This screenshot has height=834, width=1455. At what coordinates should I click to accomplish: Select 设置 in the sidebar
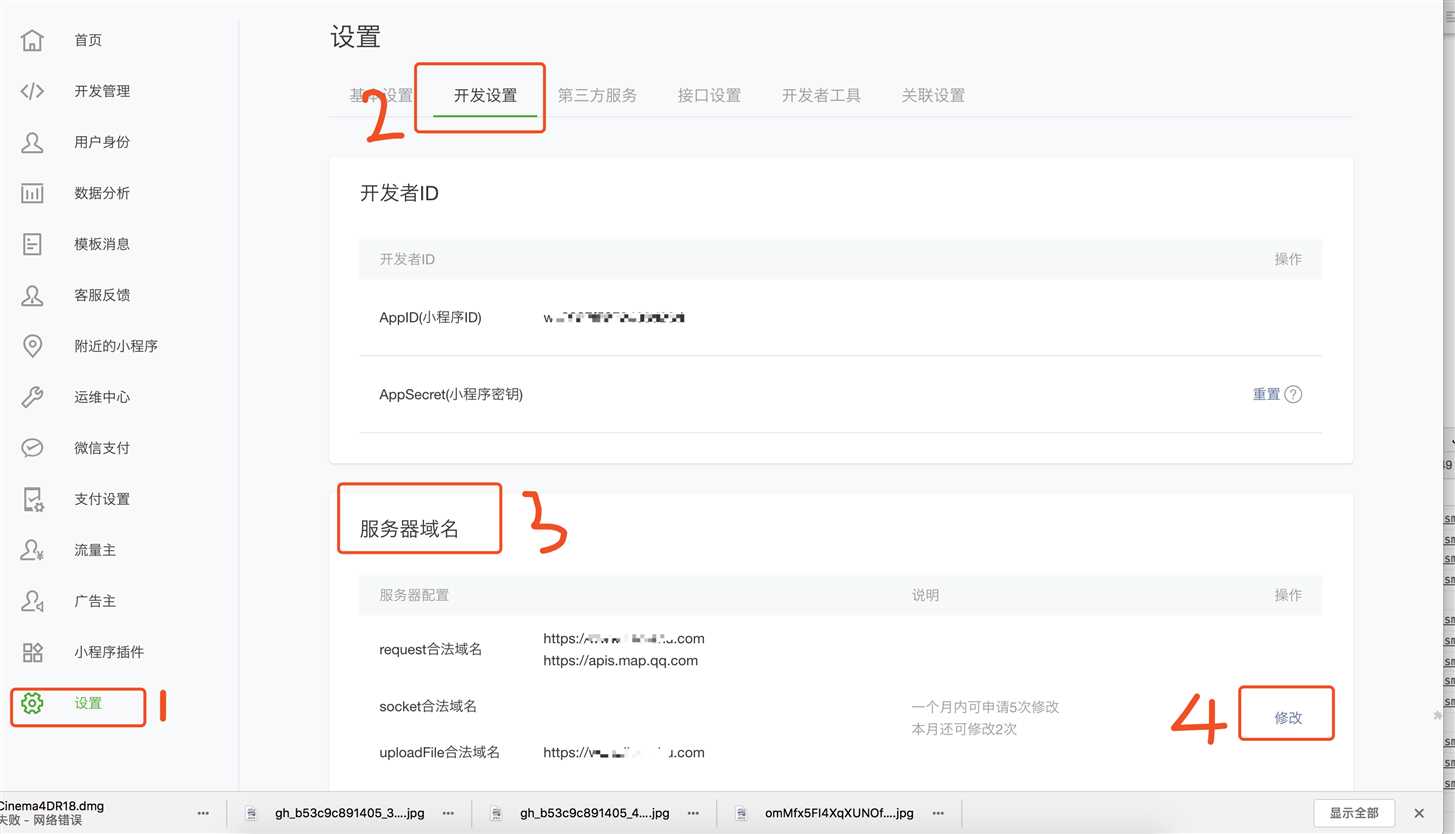tap(88, 703)
